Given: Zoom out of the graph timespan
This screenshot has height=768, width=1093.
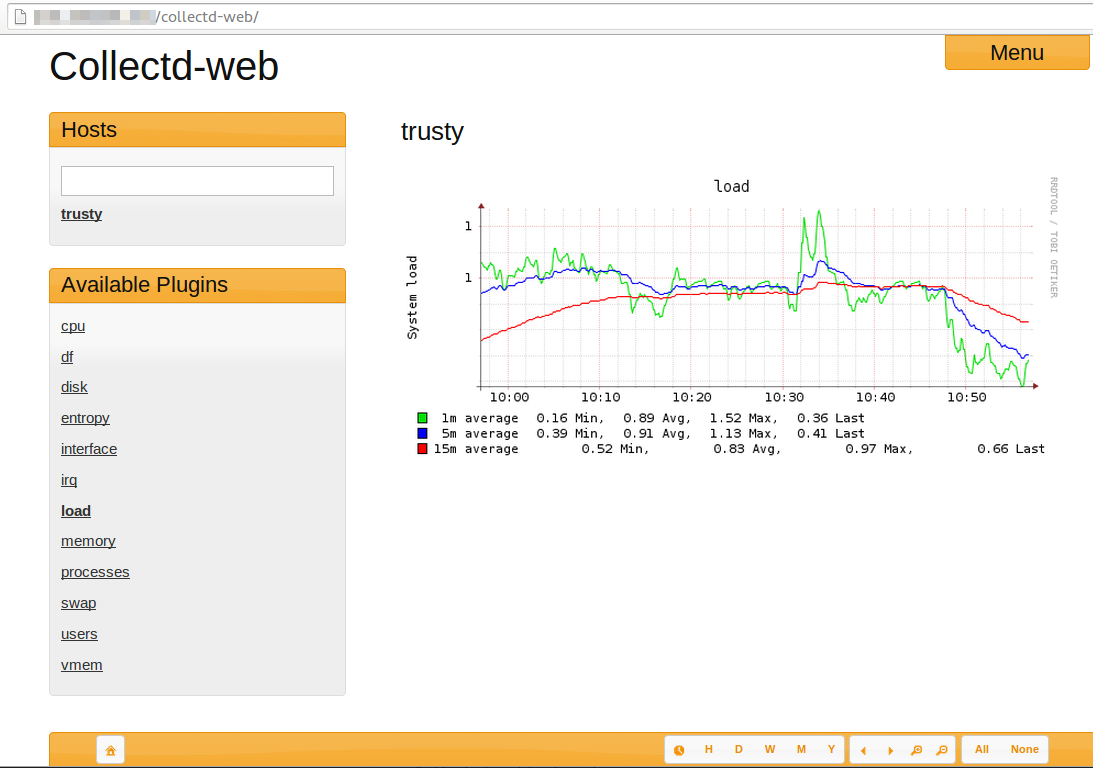Looking at the screenshot, I should click(x=942, y=750).
